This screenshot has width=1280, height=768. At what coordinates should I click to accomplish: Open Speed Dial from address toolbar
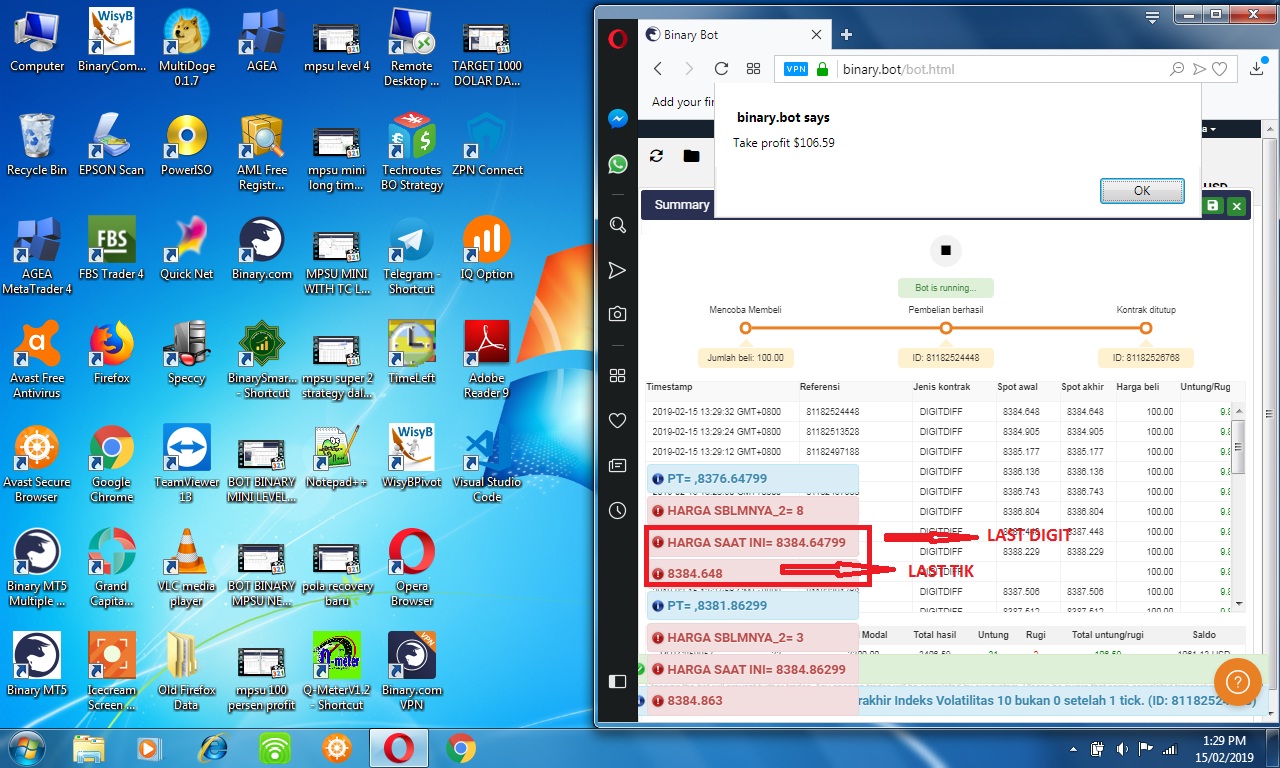tap(754, 69)
